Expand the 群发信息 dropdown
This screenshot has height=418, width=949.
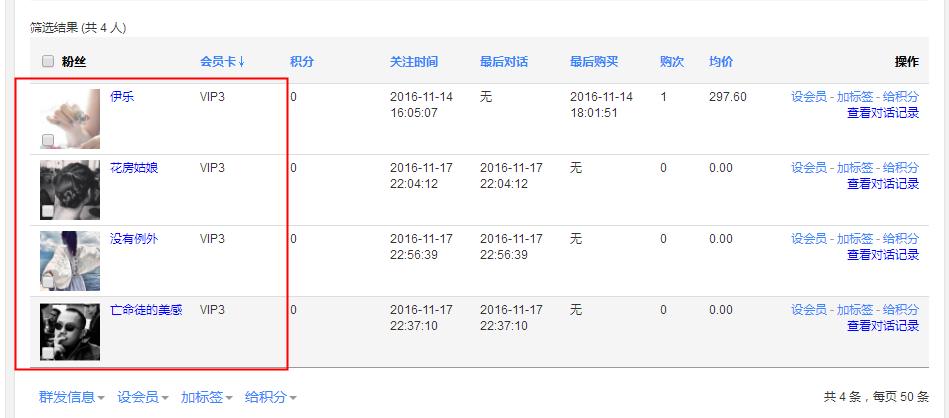72,397
